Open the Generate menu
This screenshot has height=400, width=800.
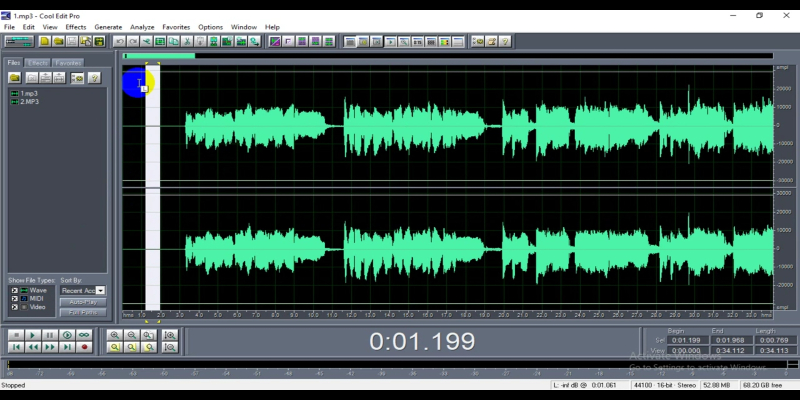[x=108, y=27]
